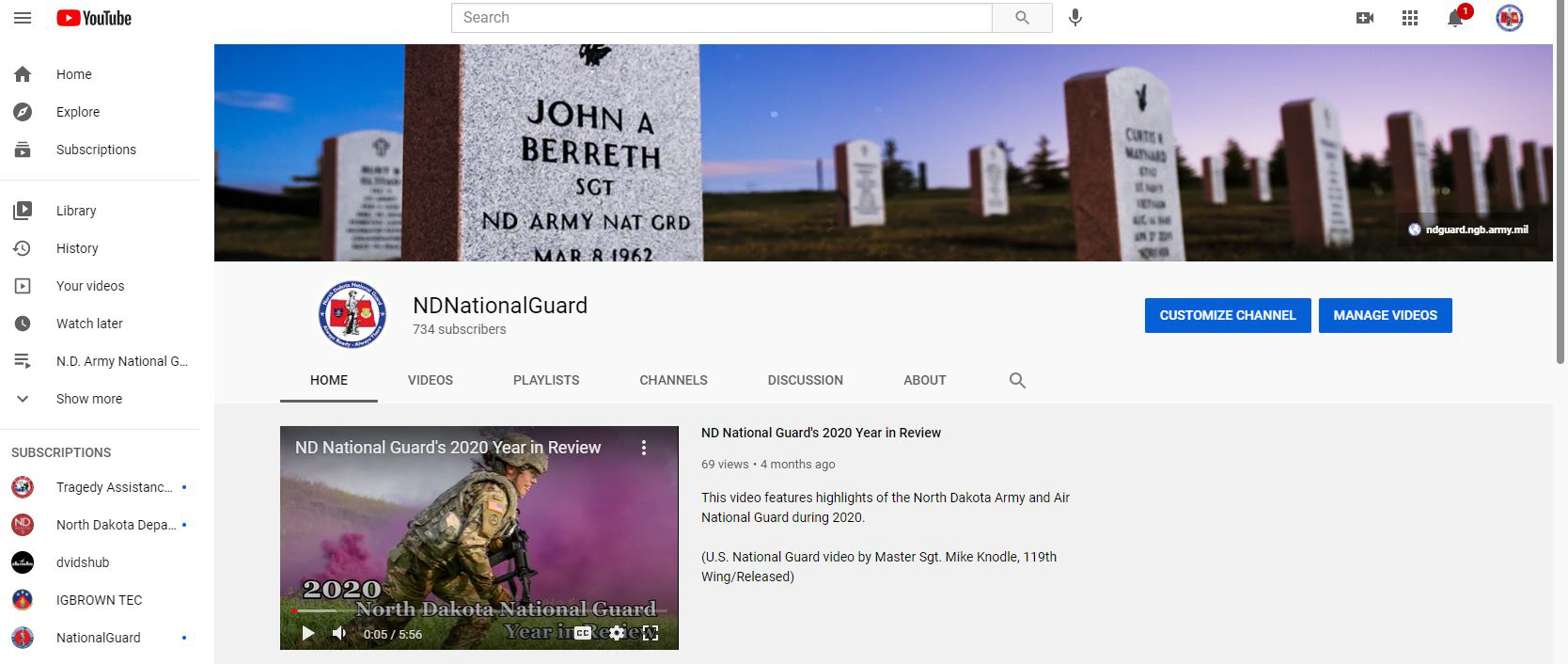Toggle closed captions on the video
1568x664 pixels.
coord(583,633)
